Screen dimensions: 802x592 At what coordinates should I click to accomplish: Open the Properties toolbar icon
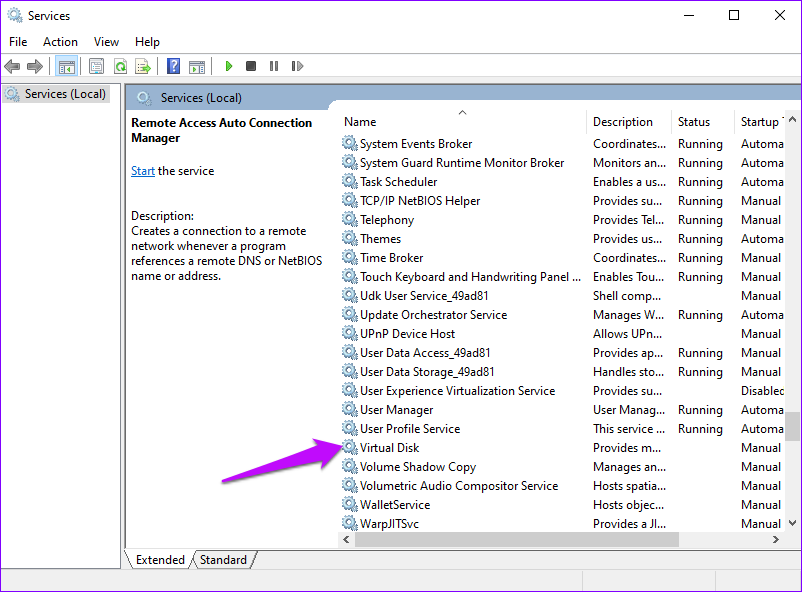[x=96, y=66]
